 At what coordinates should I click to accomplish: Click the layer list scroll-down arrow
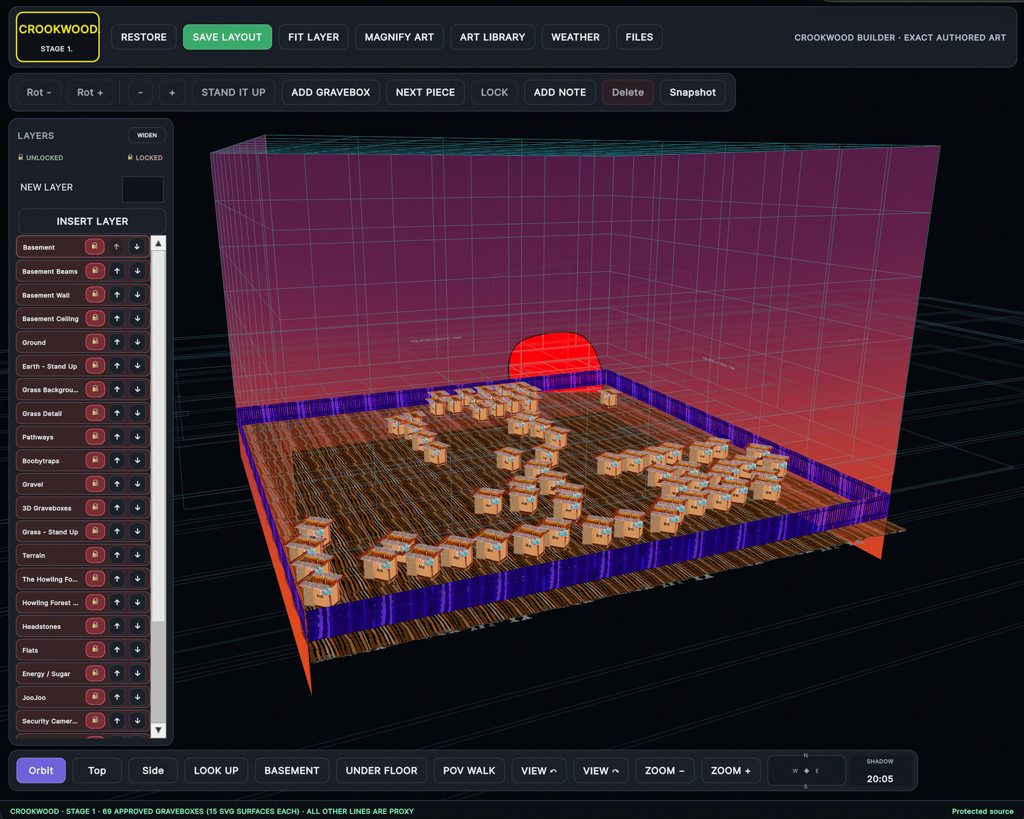pyautogui.click(x=158, y=730)
